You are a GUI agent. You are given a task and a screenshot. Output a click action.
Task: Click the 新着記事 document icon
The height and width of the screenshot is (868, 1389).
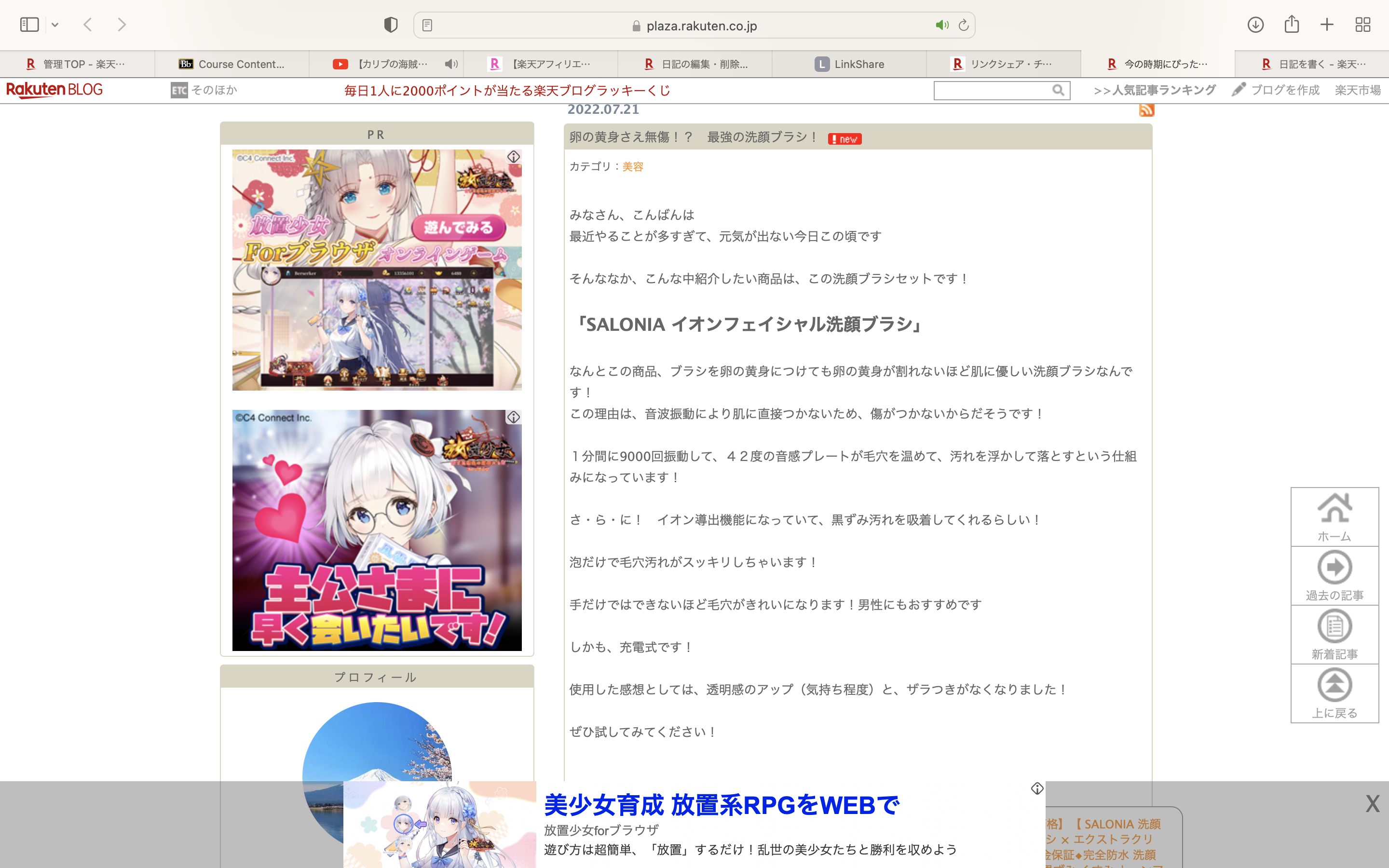pos(1335,626)
